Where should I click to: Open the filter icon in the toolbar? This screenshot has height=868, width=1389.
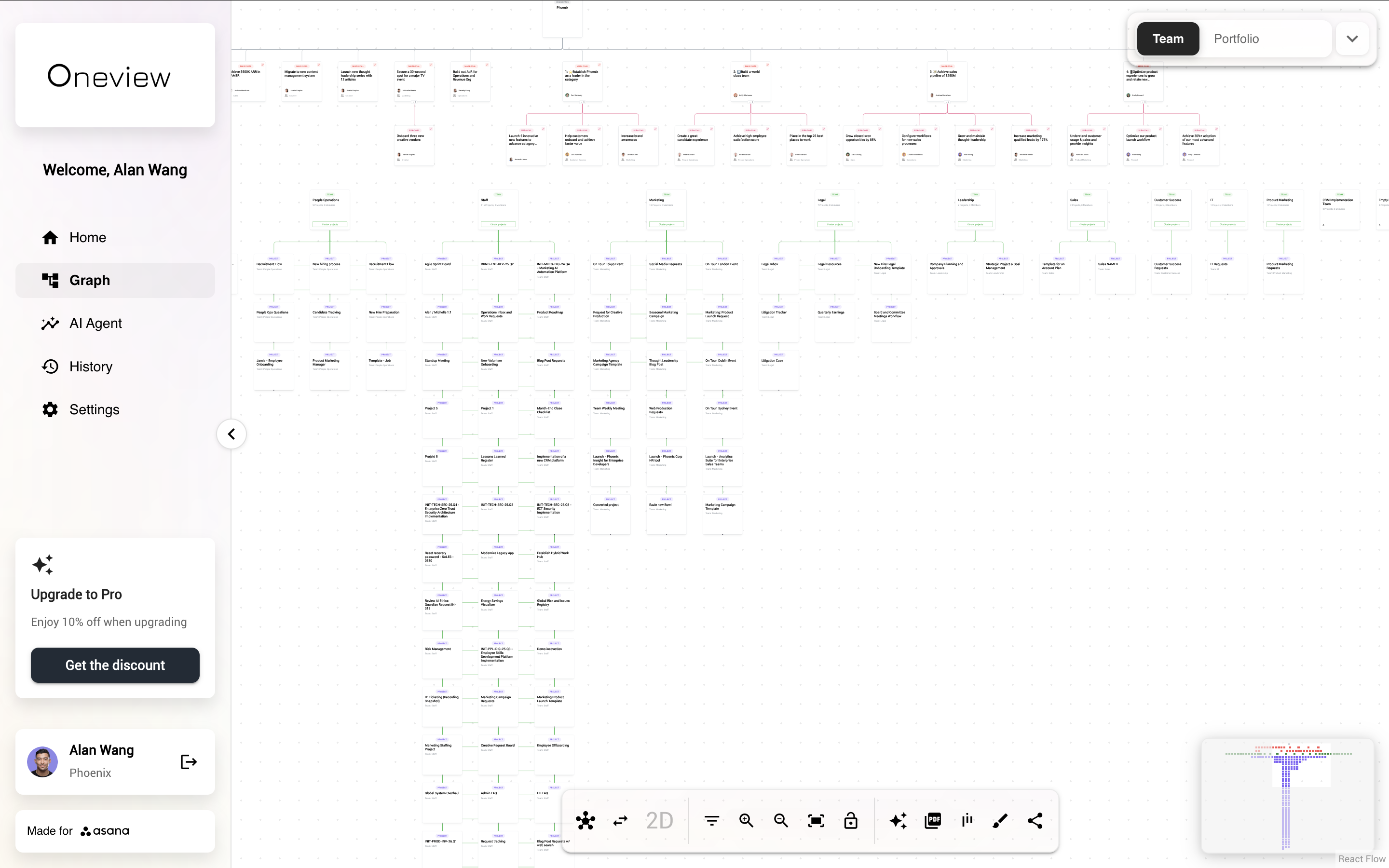click(x=711, y=820)
